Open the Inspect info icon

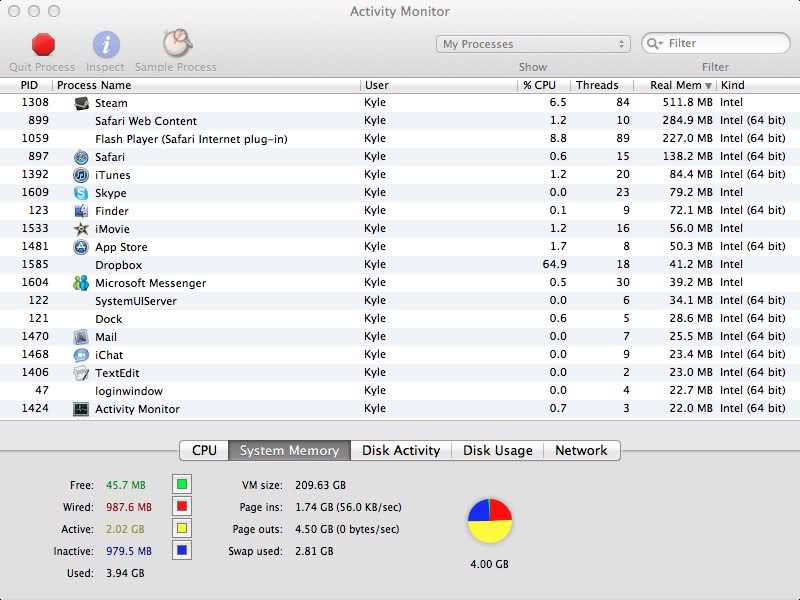click(106, 44)
